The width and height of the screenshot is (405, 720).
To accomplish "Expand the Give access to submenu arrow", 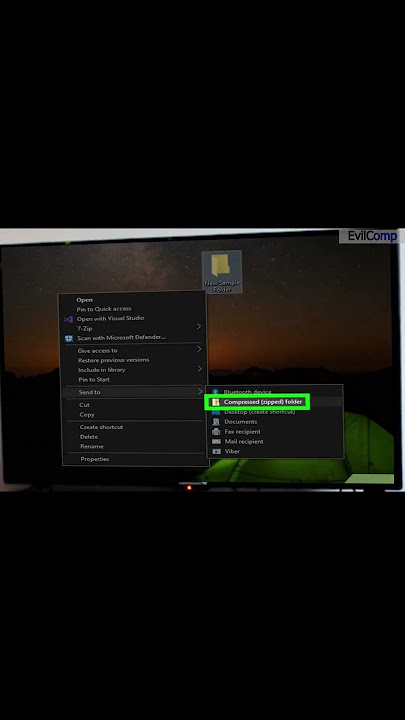I will click(x=199, y=349).
